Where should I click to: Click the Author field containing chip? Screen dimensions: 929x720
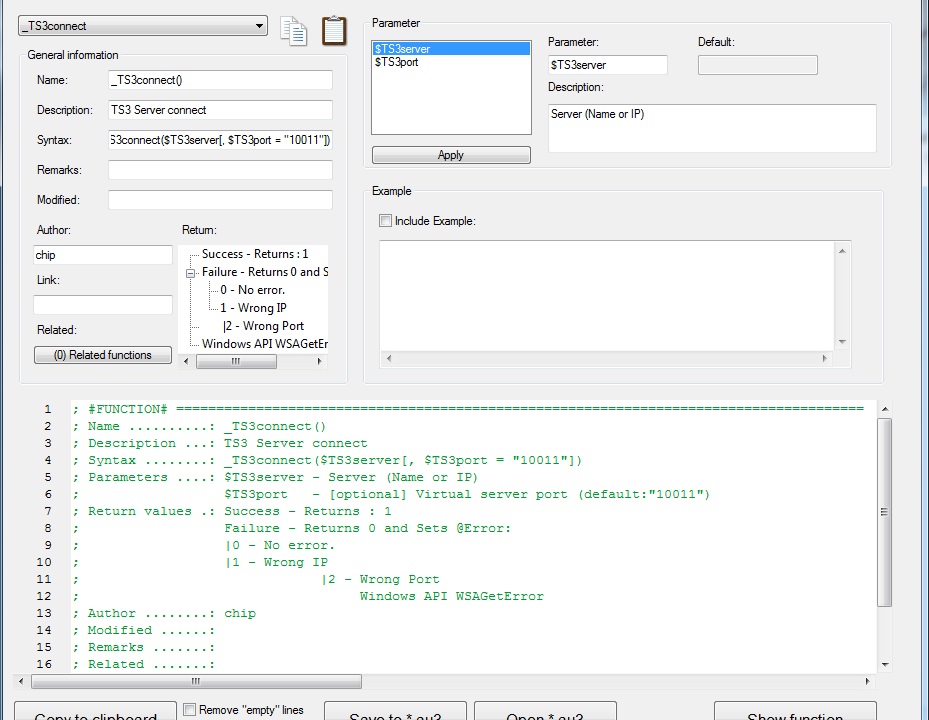click(x=103, y=255)
